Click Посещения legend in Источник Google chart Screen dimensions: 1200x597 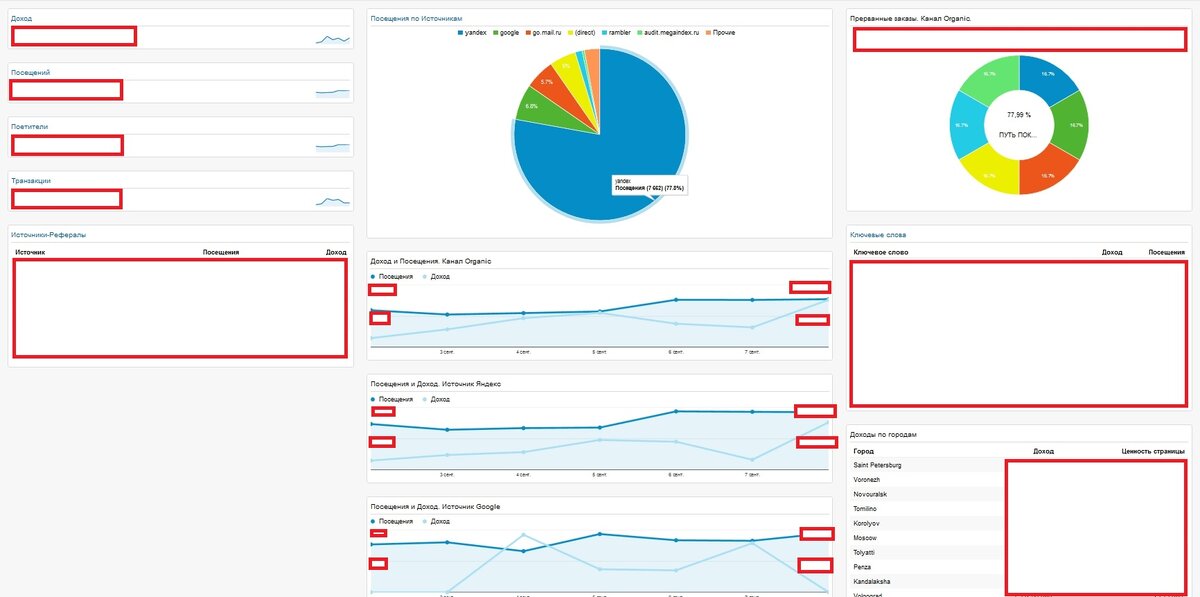pyautogui.click(x=393, y=521)
